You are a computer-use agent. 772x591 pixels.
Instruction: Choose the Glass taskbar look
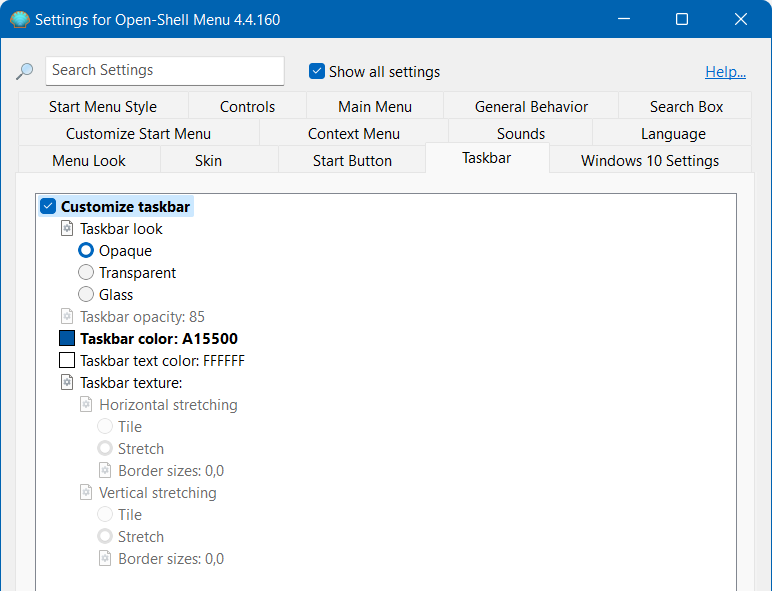(x=86, y=295)
